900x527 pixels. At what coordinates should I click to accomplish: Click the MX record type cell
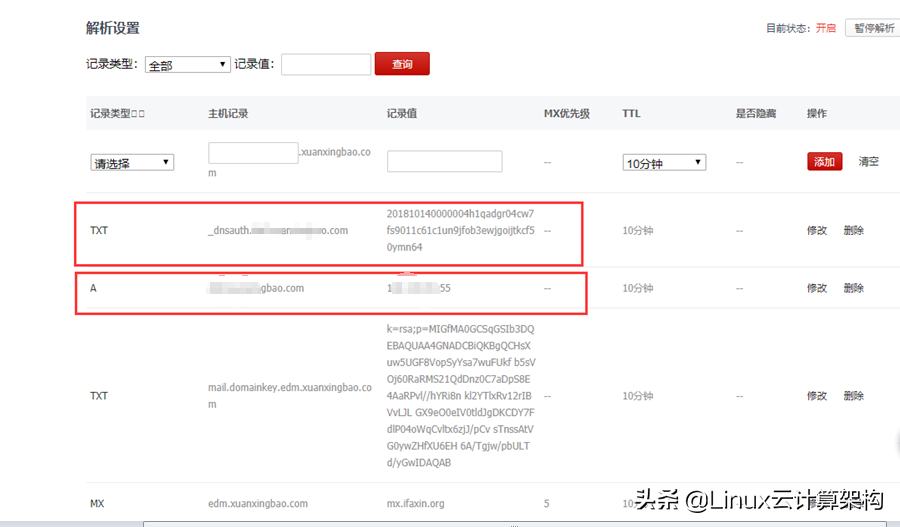[97, 503]
